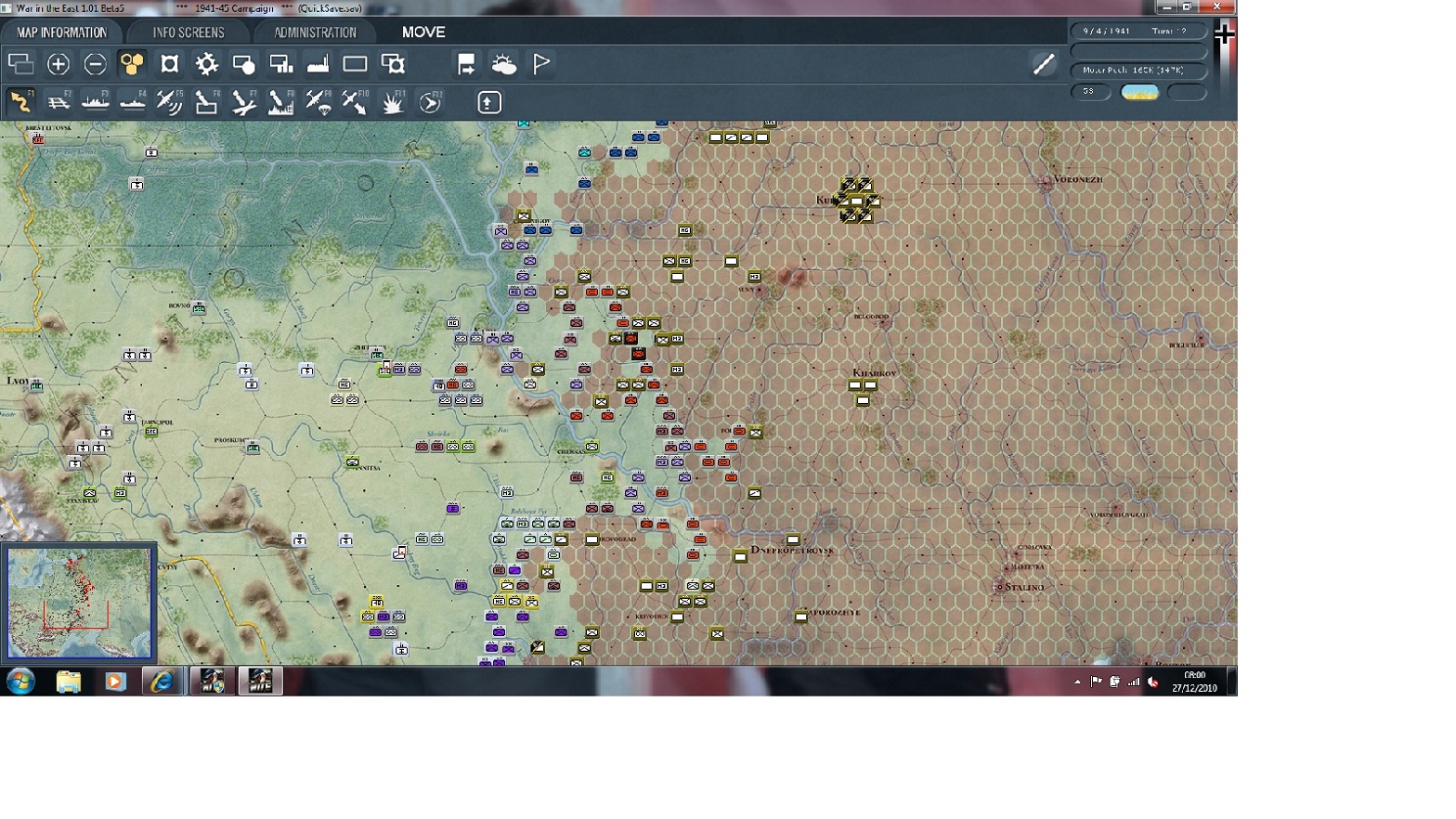Image resolution: width=1456 pixels, height=819 pixels.
Task: Click the blank pill under the date
Action: (x=1138, y=51)
